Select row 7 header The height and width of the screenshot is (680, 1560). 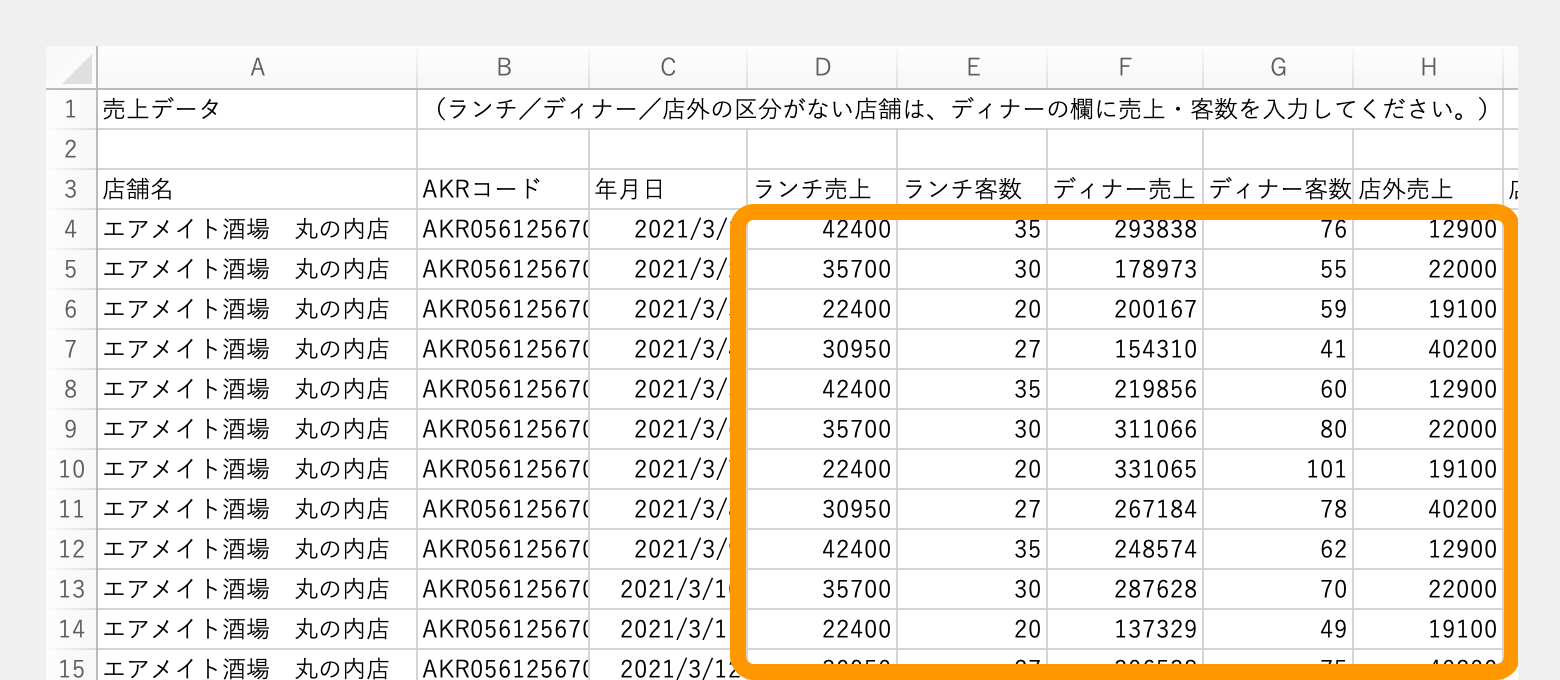click(72, 349)
